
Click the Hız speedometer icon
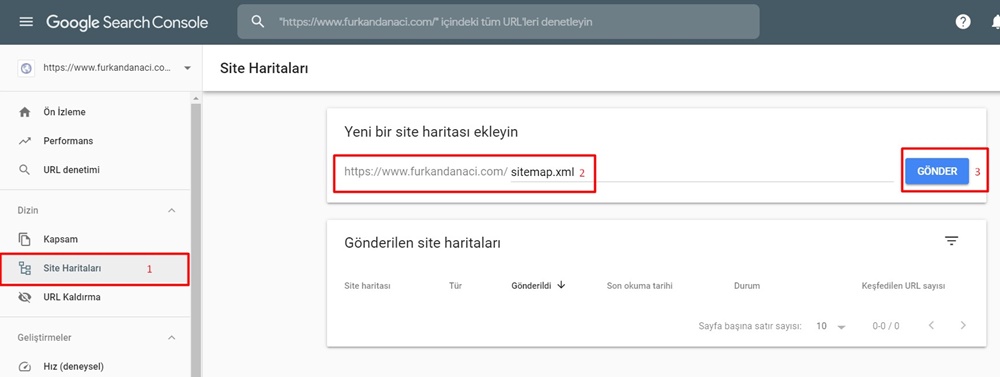(25, 367)
